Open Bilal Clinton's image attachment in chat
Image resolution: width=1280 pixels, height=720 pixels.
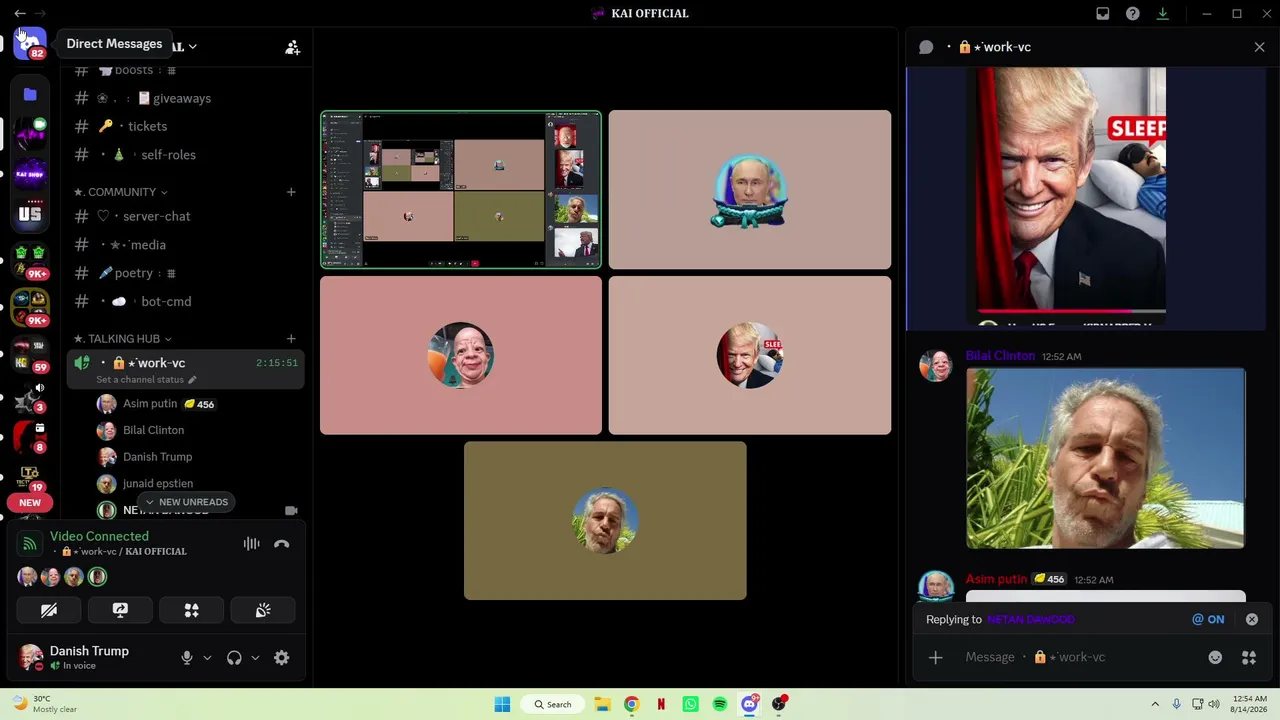click(x=1105, y=459)
